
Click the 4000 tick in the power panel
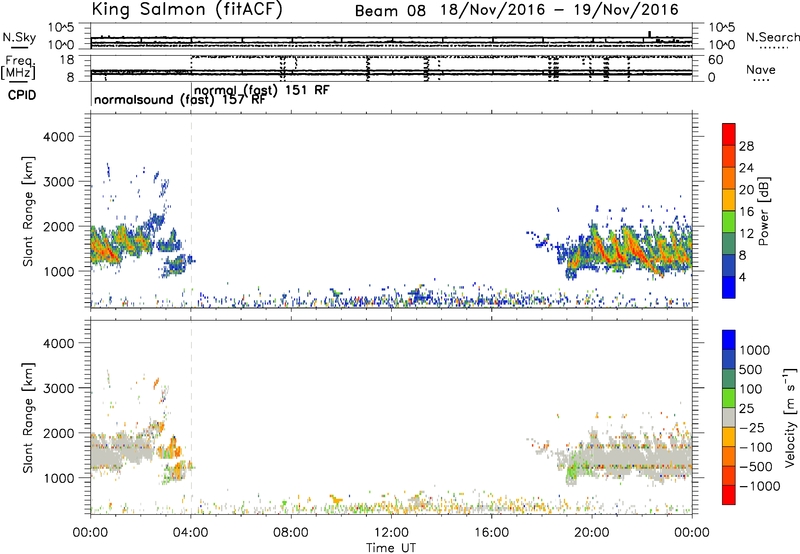59,137
